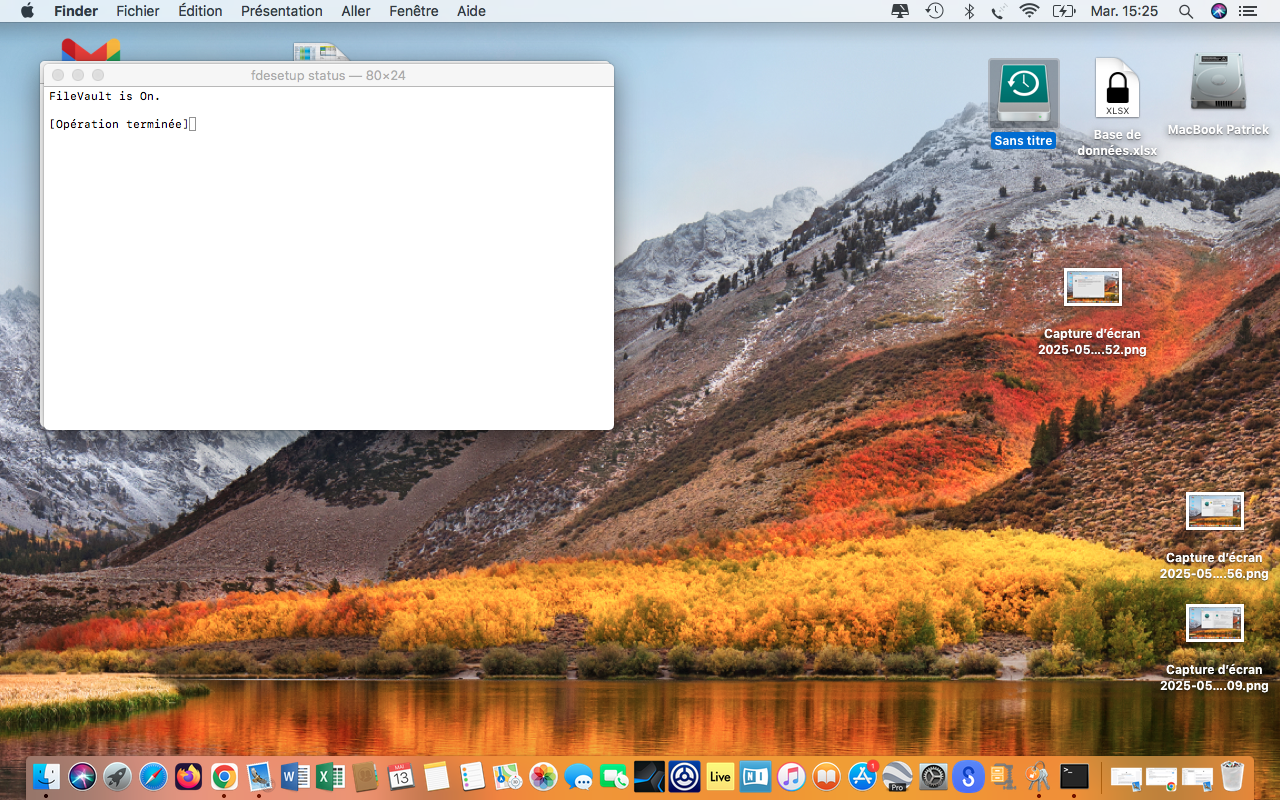This screenshot has height=800, width=1280.
Task: Open the Time Machine menu bar item
Action: click(934, 11)
